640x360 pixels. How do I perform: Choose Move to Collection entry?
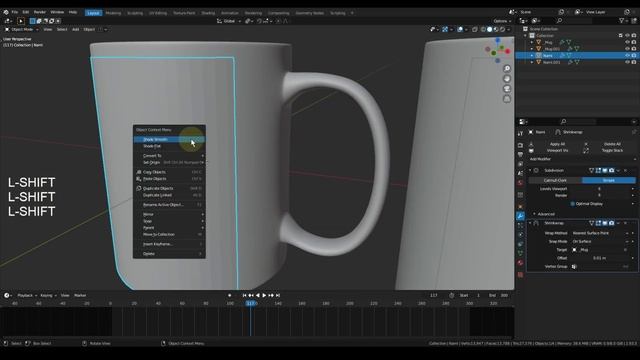pos(169,235)
